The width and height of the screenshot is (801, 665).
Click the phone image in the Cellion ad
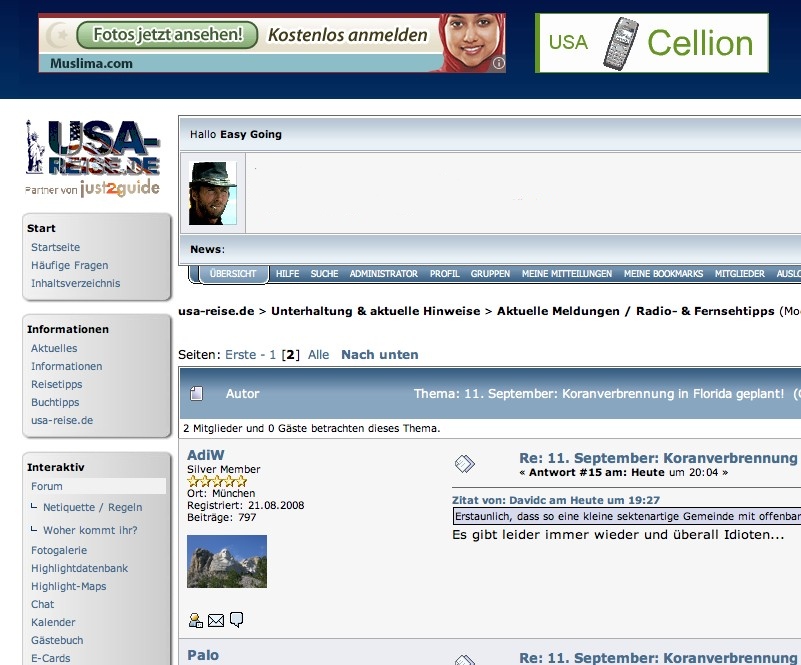click(x=620, y=43)
